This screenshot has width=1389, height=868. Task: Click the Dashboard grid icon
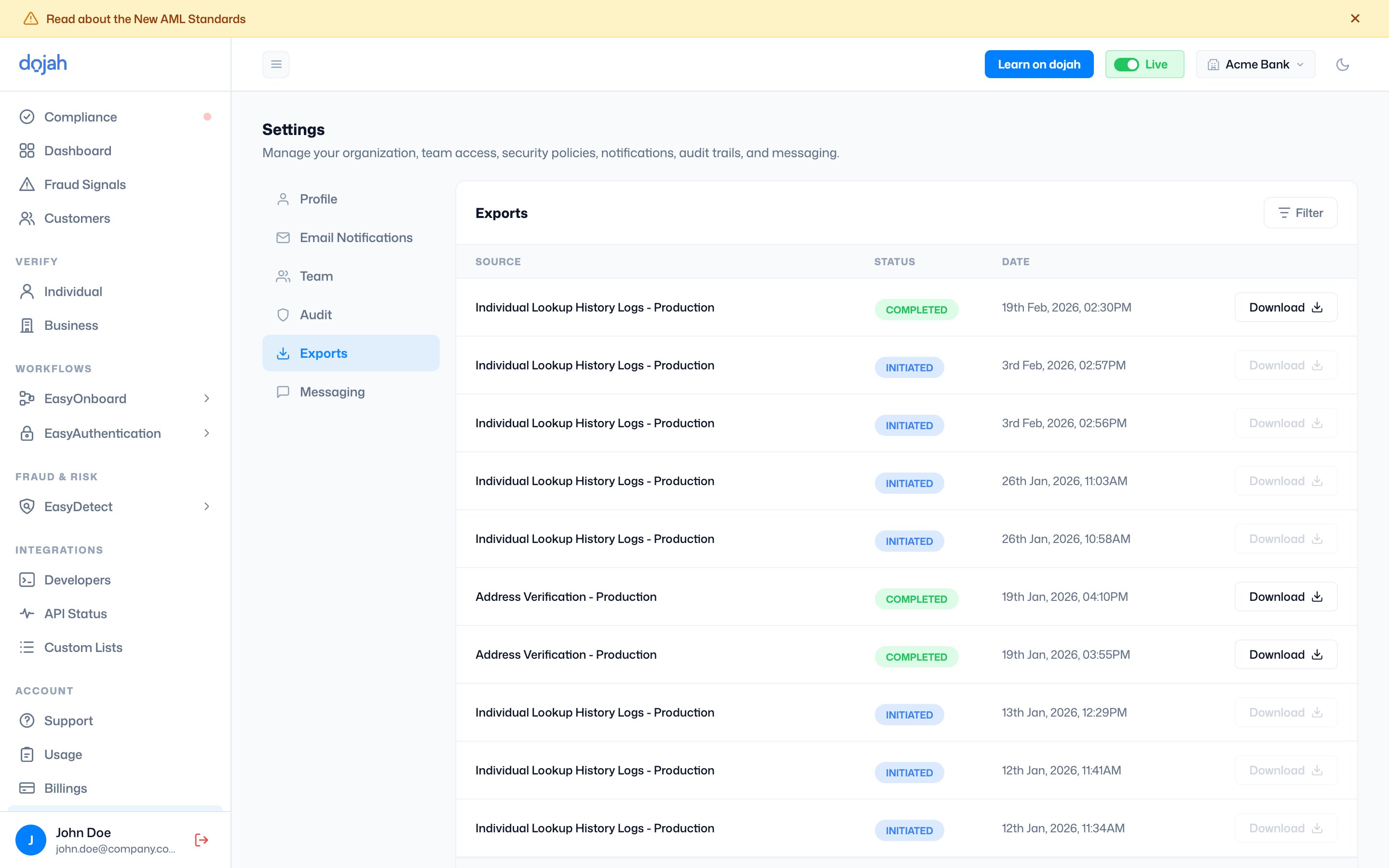[27, 150]
